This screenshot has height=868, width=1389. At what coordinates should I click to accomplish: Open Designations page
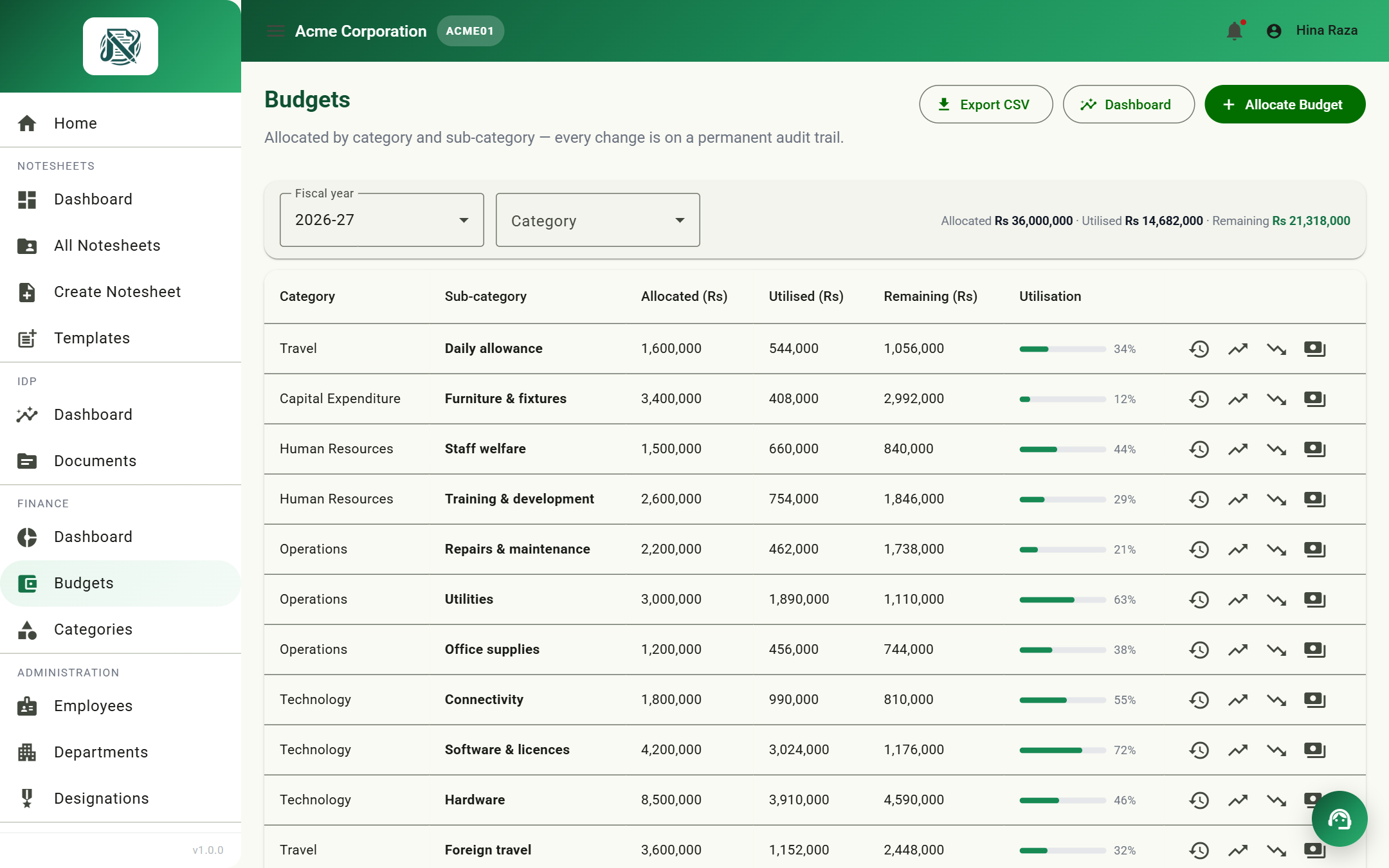(120, 799)
